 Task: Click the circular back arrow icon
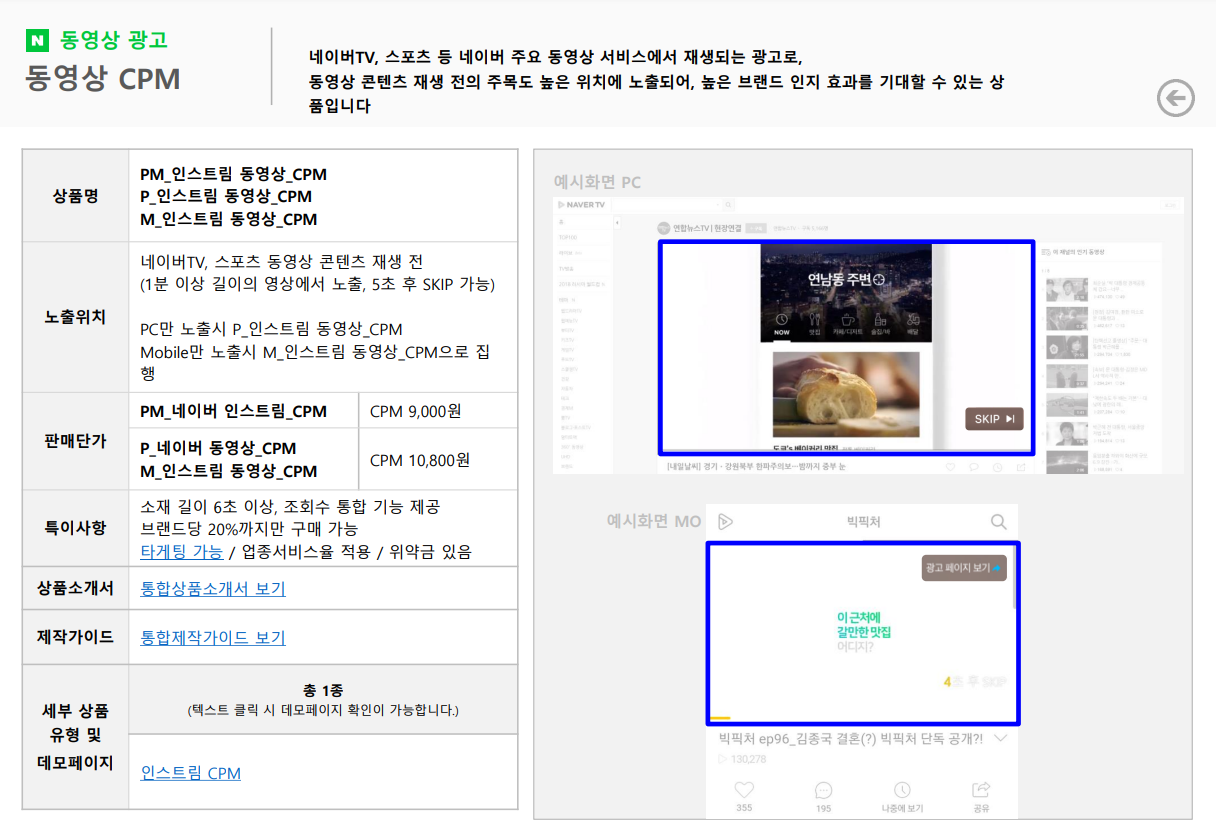[1176, 98]
